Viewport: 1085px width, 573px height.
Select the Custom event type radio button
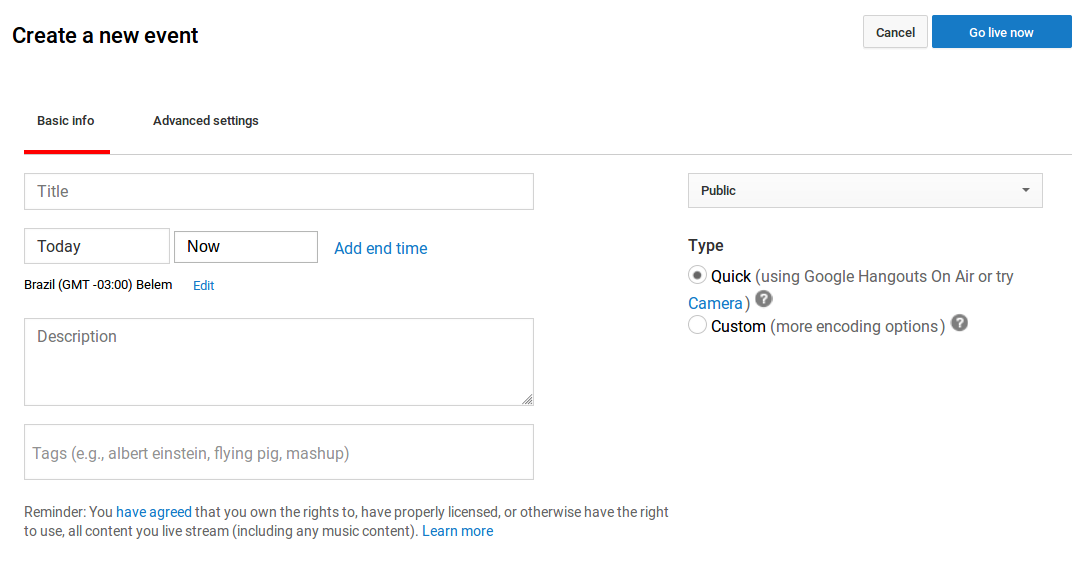[x=697, y=325]
